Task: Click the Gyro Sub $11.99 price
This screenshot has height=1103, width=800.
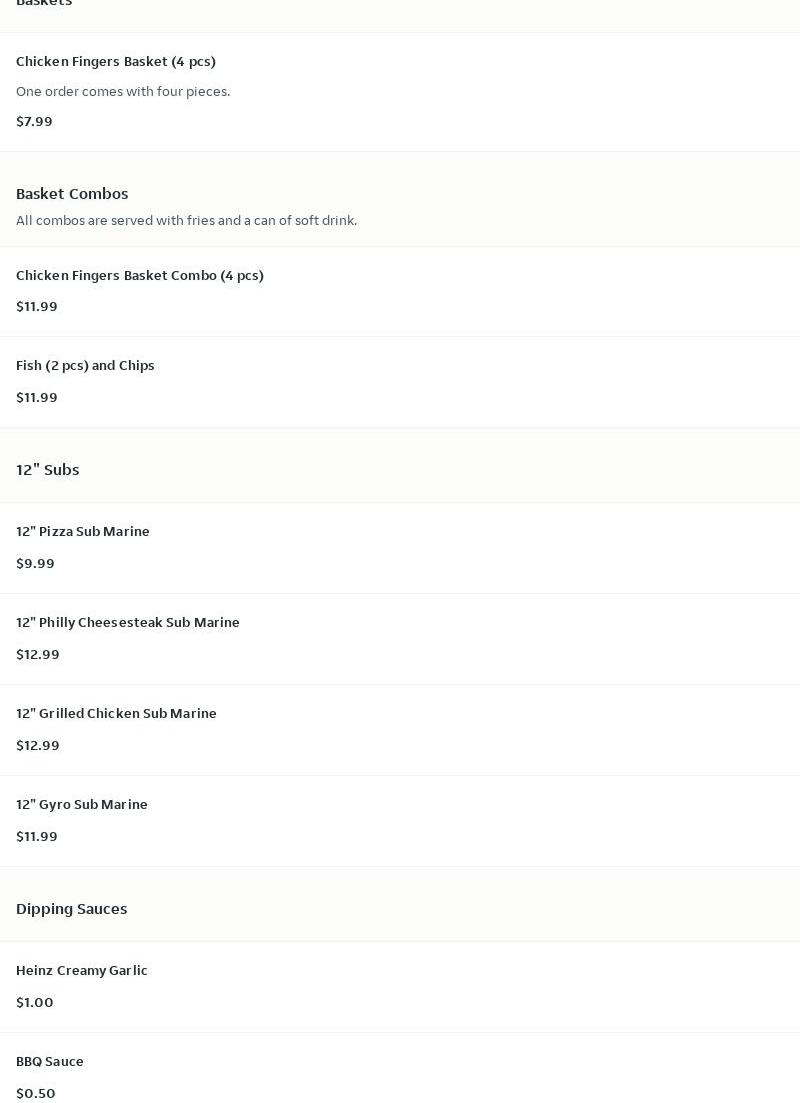Action: click(x=37, y=836)
